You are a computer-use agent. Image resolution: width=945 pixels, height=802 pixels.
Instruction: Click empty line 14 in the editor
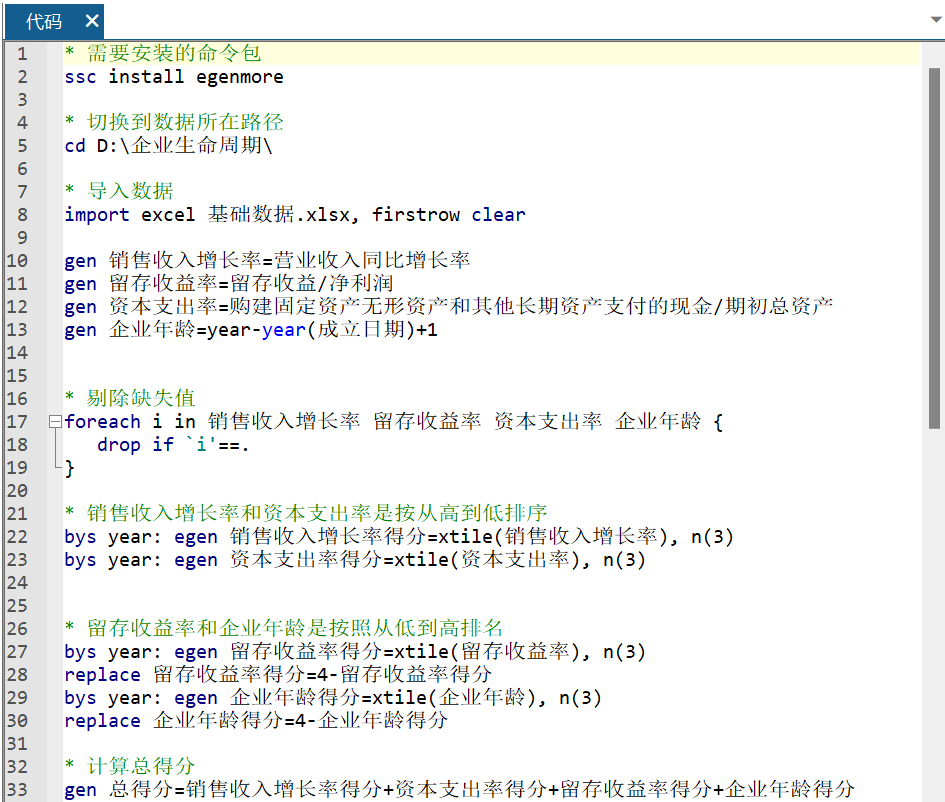[491, 353]
